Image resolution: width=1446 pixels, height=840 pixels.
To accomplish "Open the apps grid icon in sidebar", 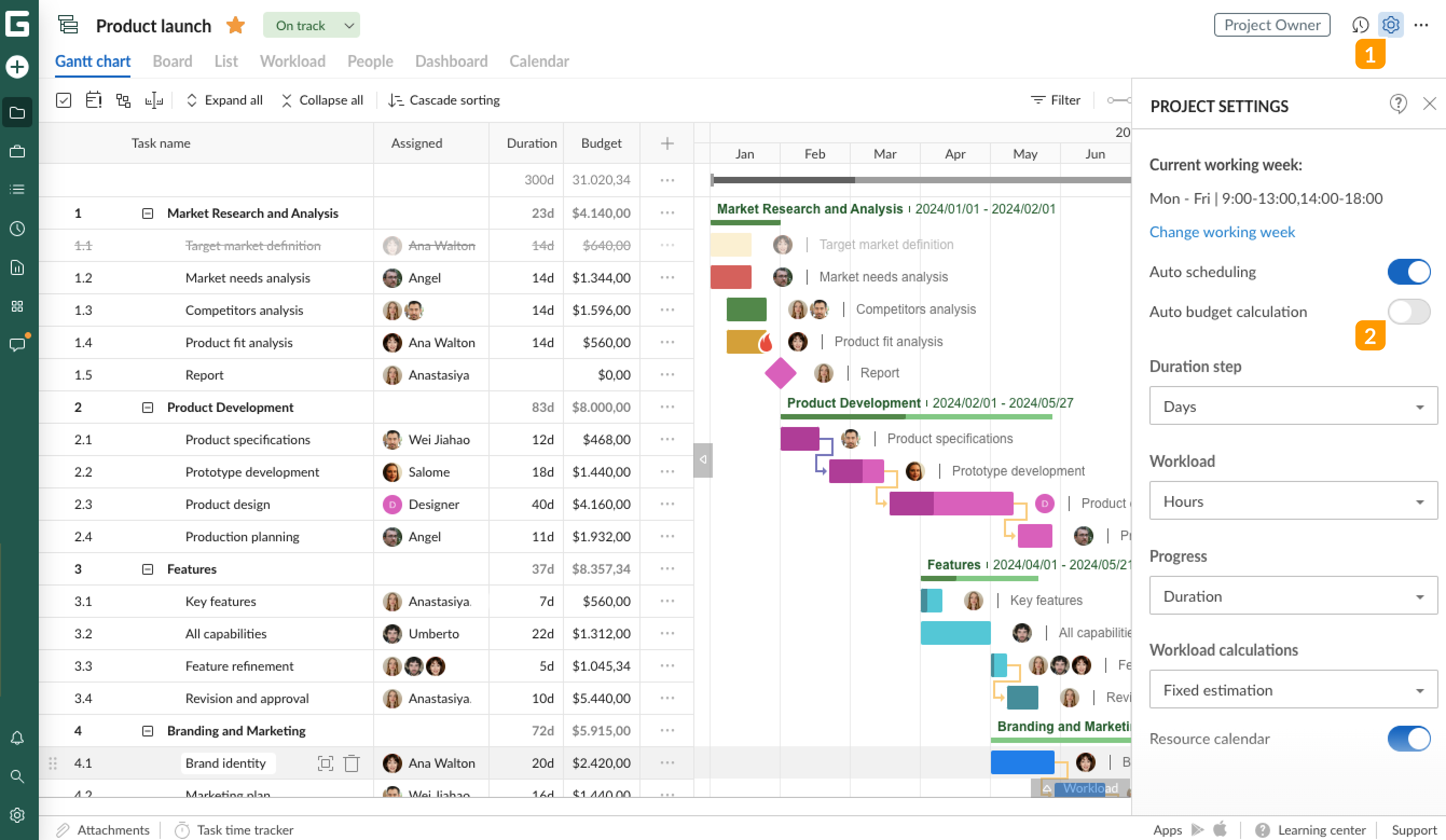I will point(17,306).
